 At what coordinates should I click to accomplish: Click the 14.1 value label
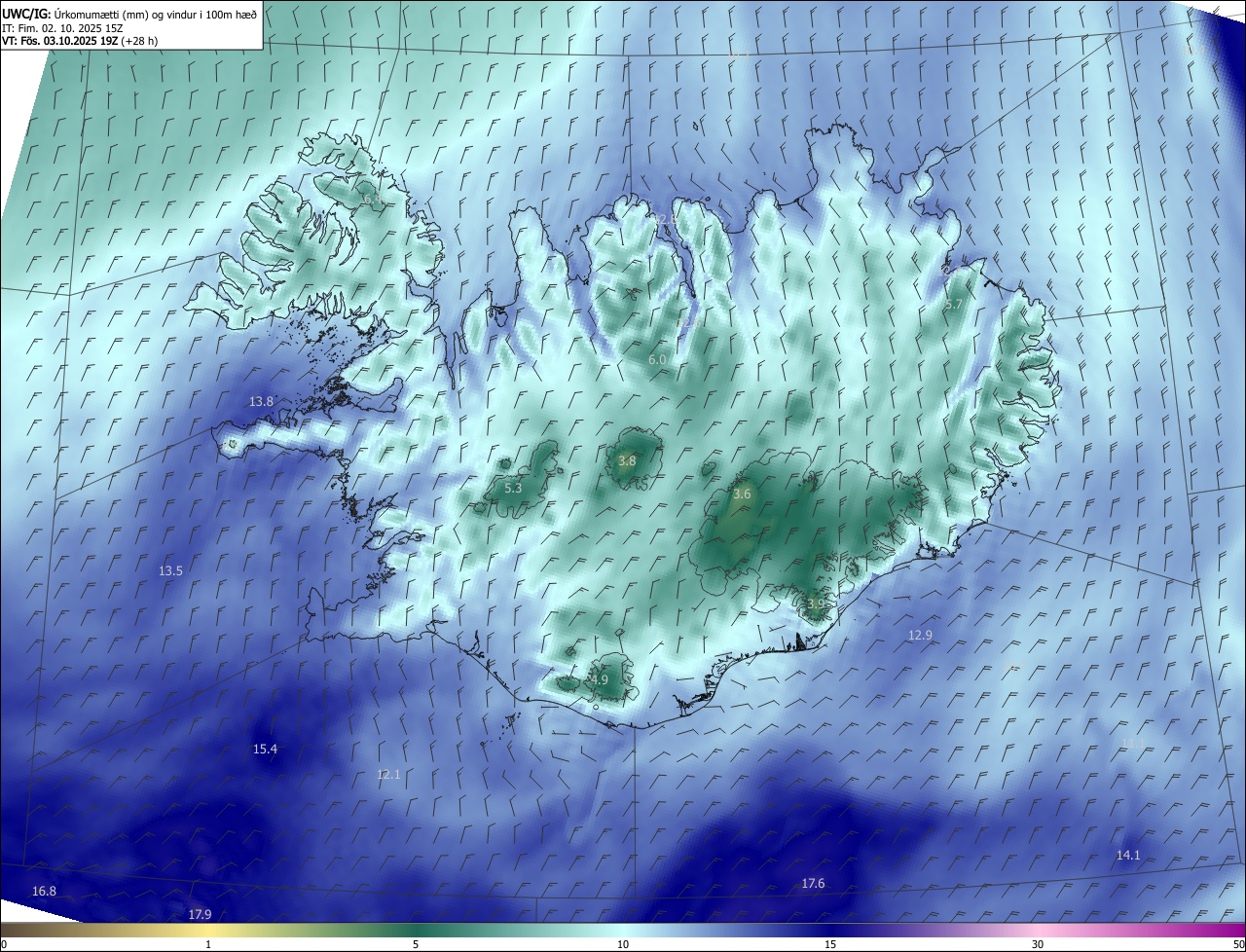1127,855
